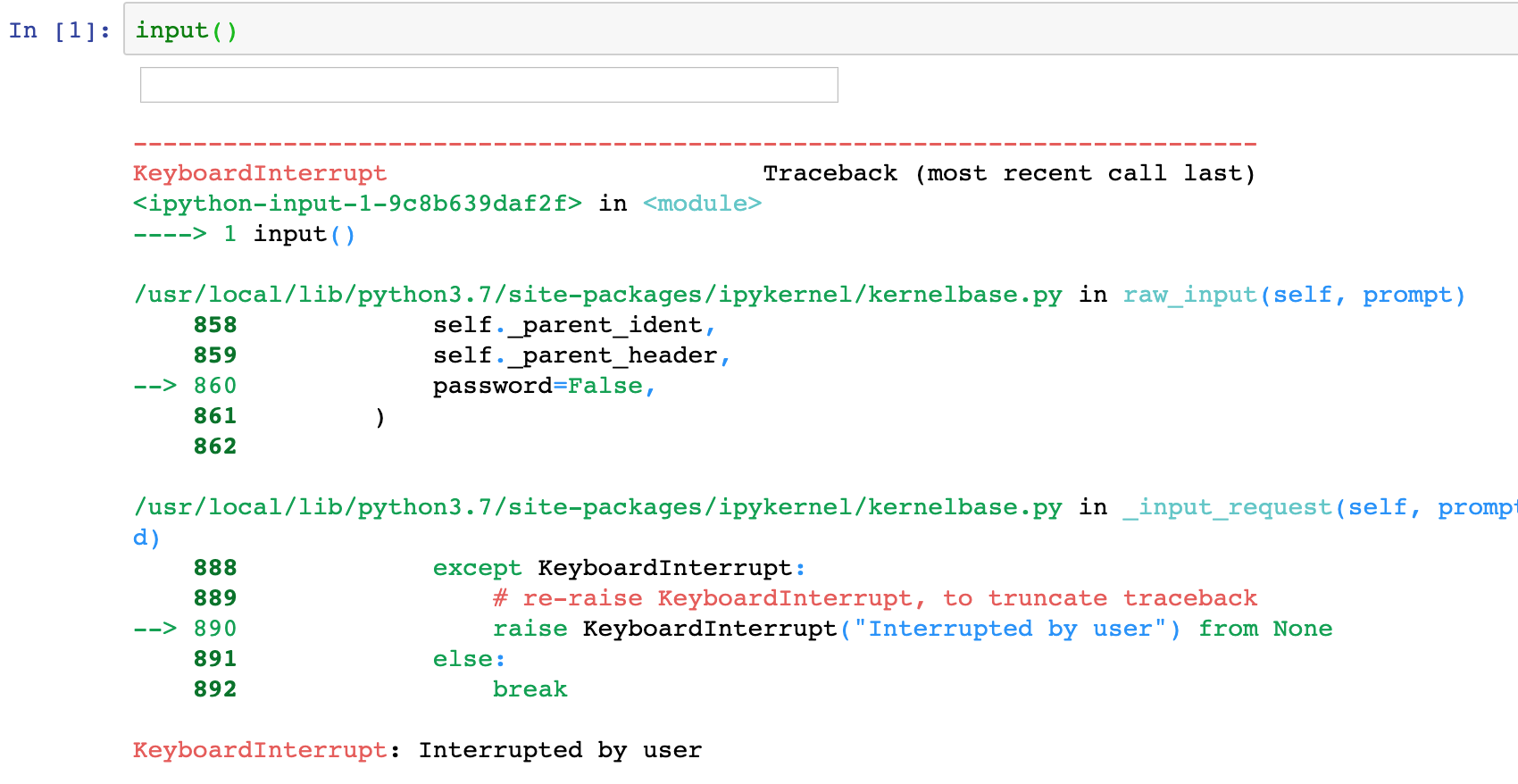This screenshot has height=784, width=1518.
Task: Click the arrow line '----> 1 input()'
Action: 244,234
